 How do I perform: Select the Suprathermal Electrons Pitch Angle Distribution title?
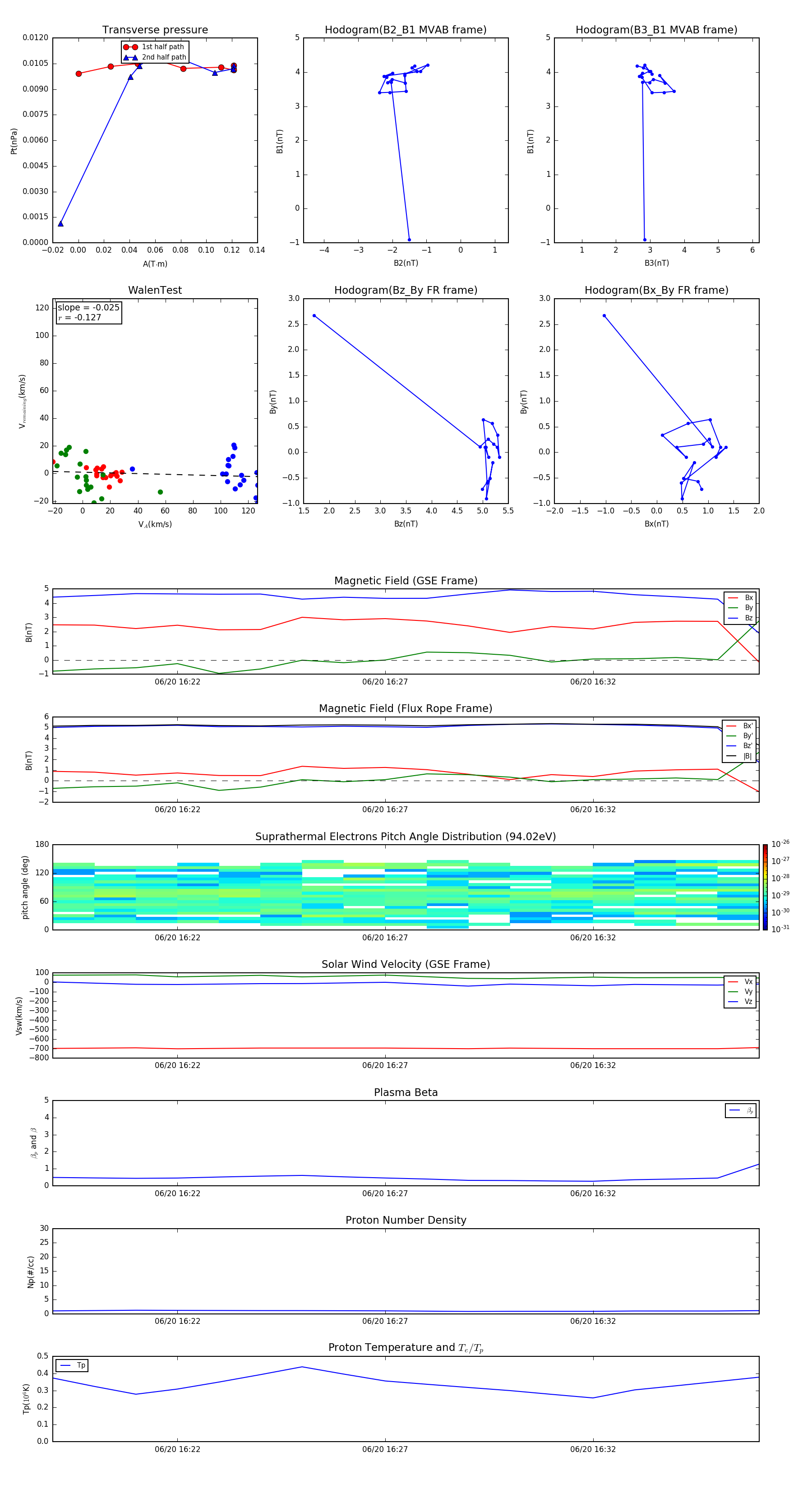pyautogui.click(x=406, y=837)
